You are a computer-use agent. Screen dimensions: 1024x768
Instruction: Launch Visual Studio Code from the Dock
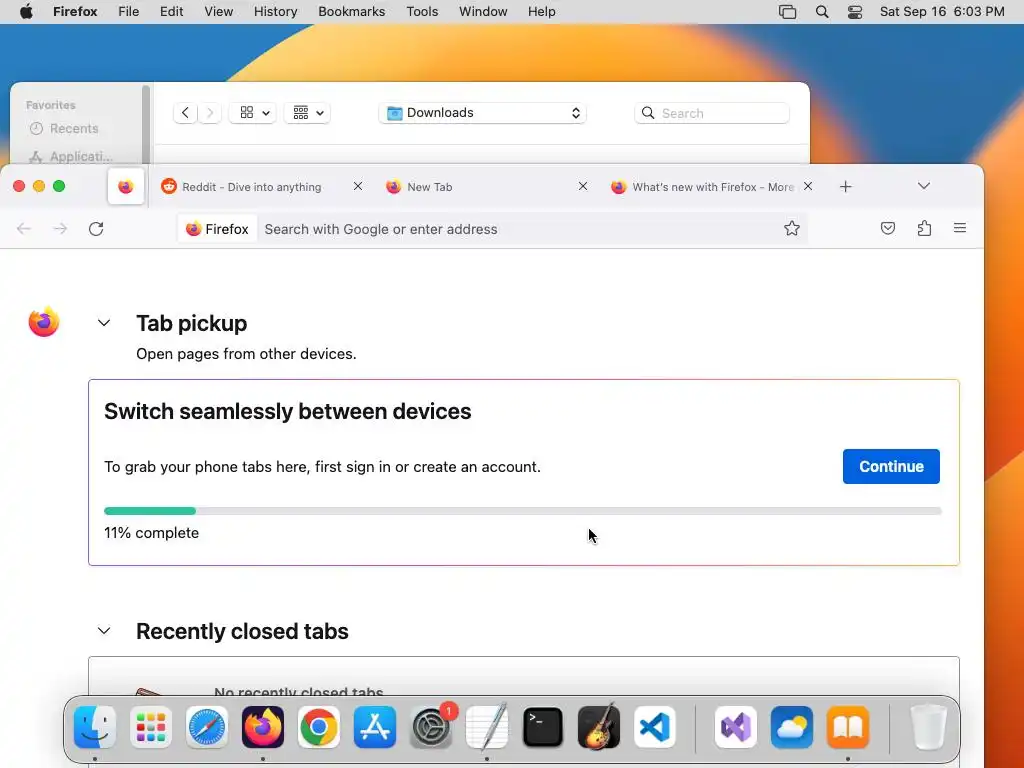coord(654,727)
